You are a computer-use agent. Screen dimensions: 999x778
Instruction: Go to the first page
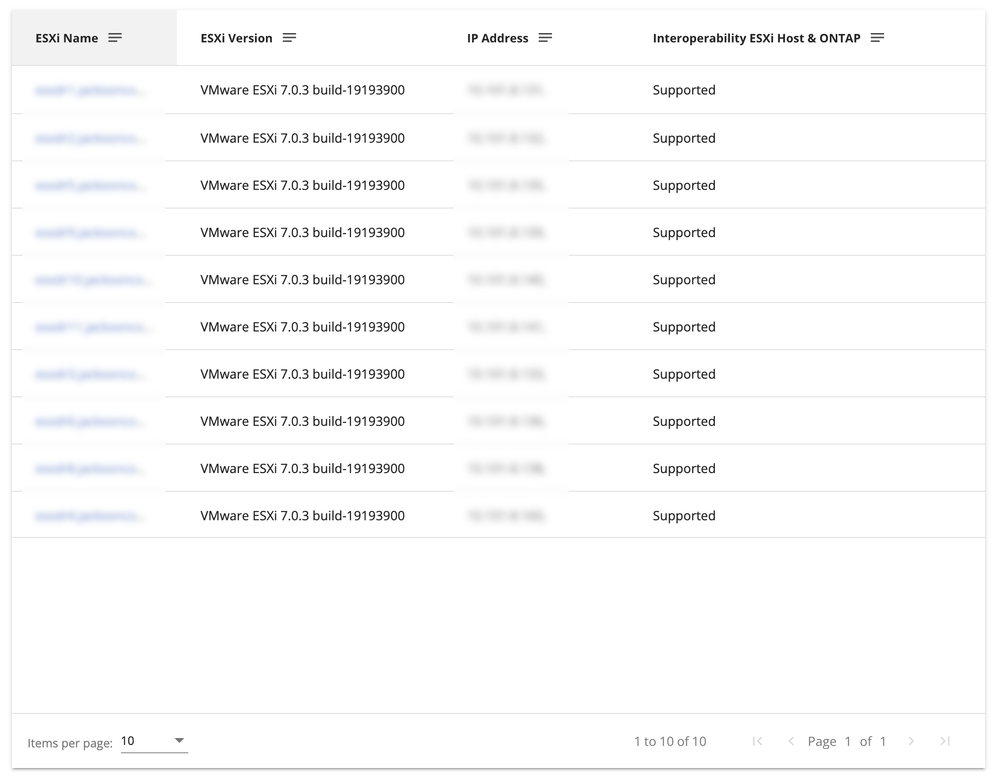[x=757, y=741]
